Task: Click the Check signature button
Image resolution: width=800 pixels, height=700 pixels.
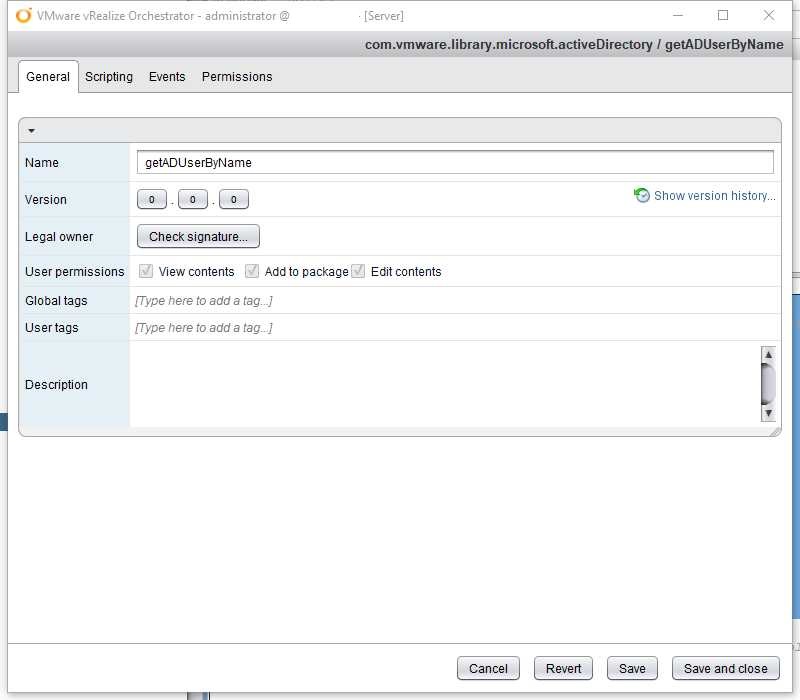Action: [x=198, y=236]
